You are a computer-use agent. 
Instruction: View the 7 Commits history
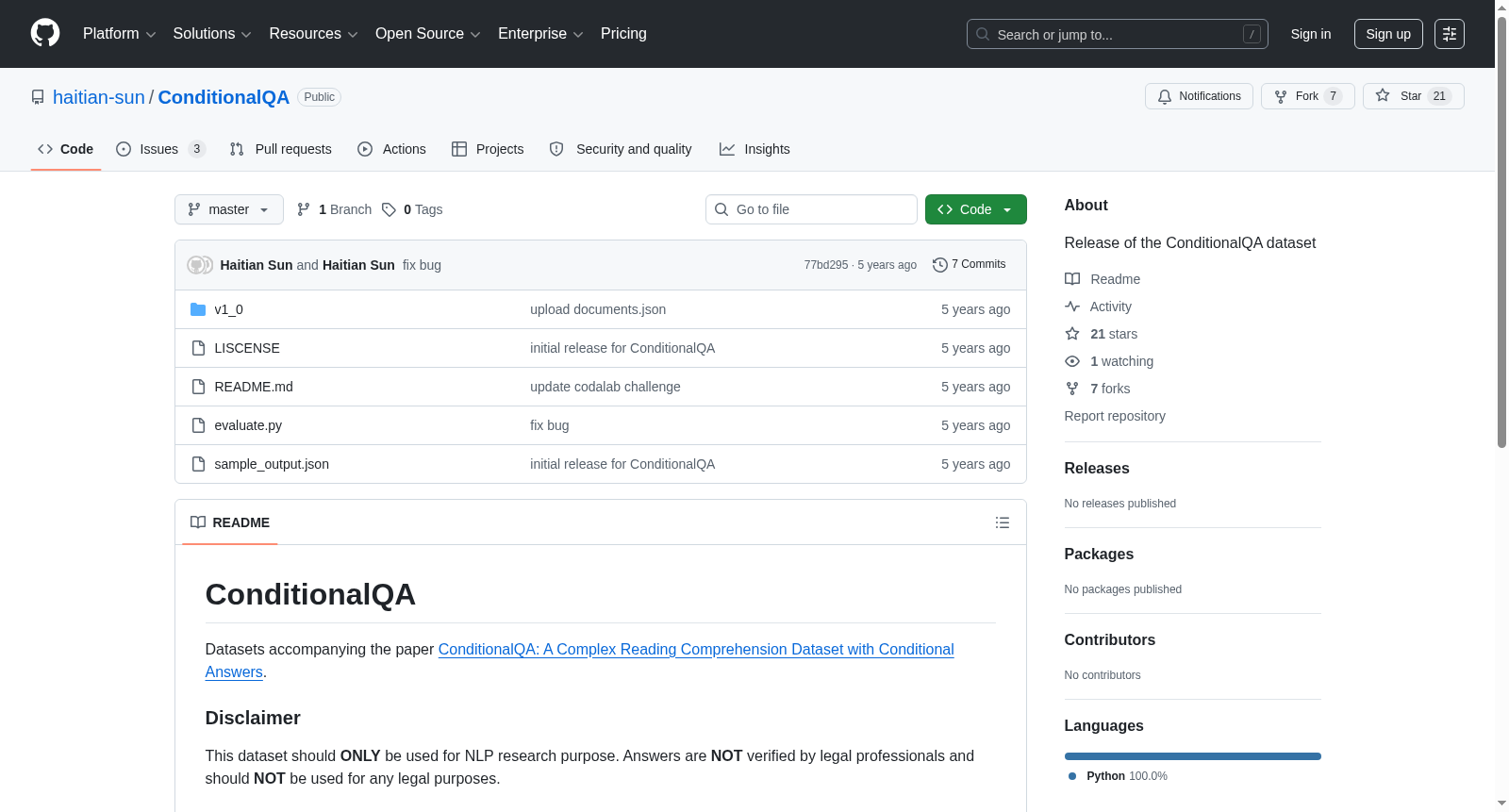(x=970, y=265)
